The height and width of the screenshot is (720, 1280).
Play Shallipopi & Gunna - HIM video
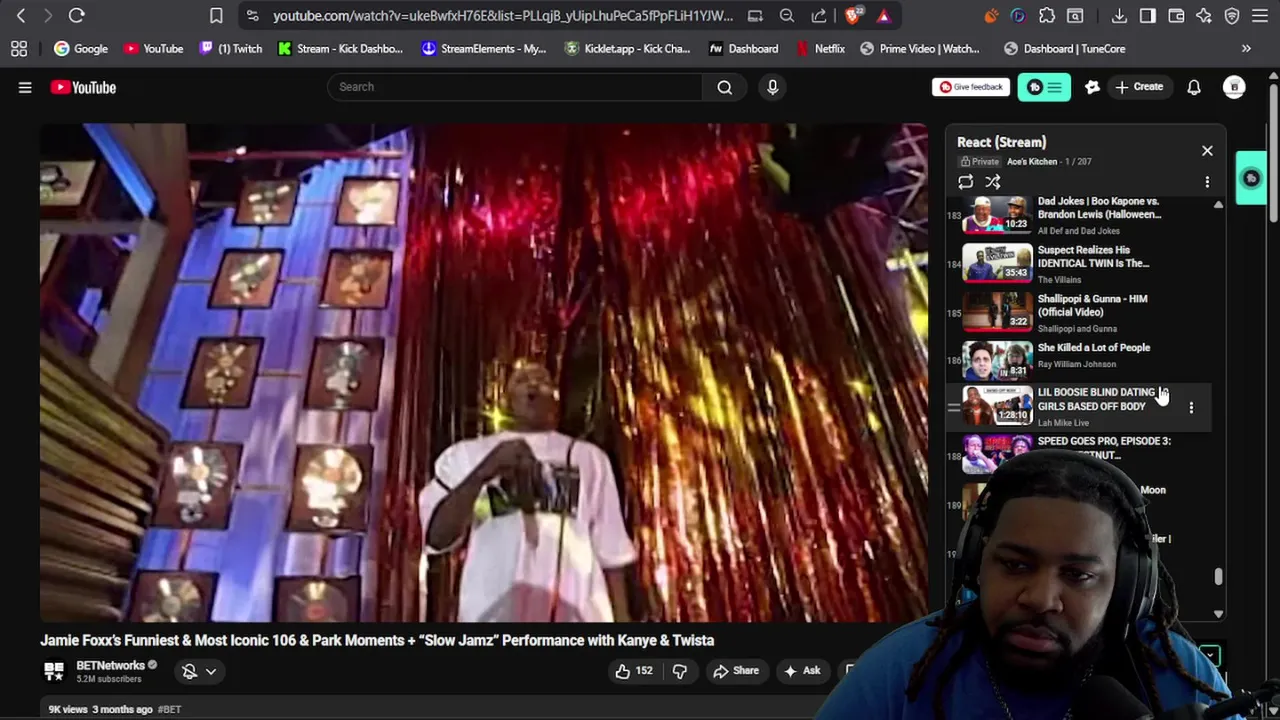pyautogui.click(x=1078, y=312)
